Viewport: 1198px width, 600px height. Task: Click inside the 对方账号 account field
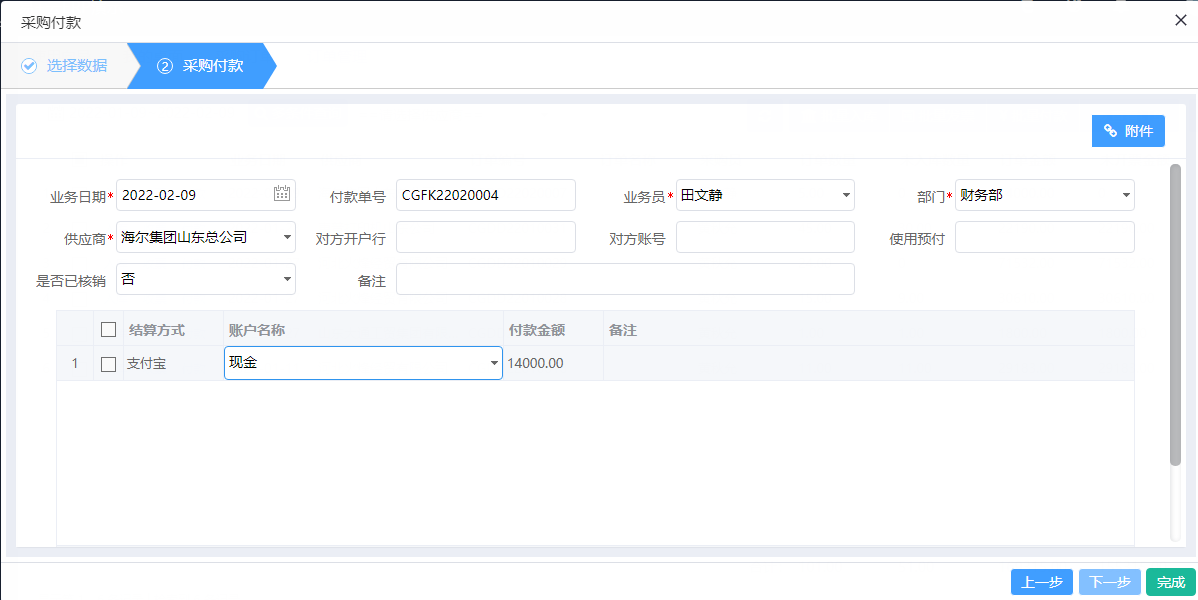(x=764, y=237)
